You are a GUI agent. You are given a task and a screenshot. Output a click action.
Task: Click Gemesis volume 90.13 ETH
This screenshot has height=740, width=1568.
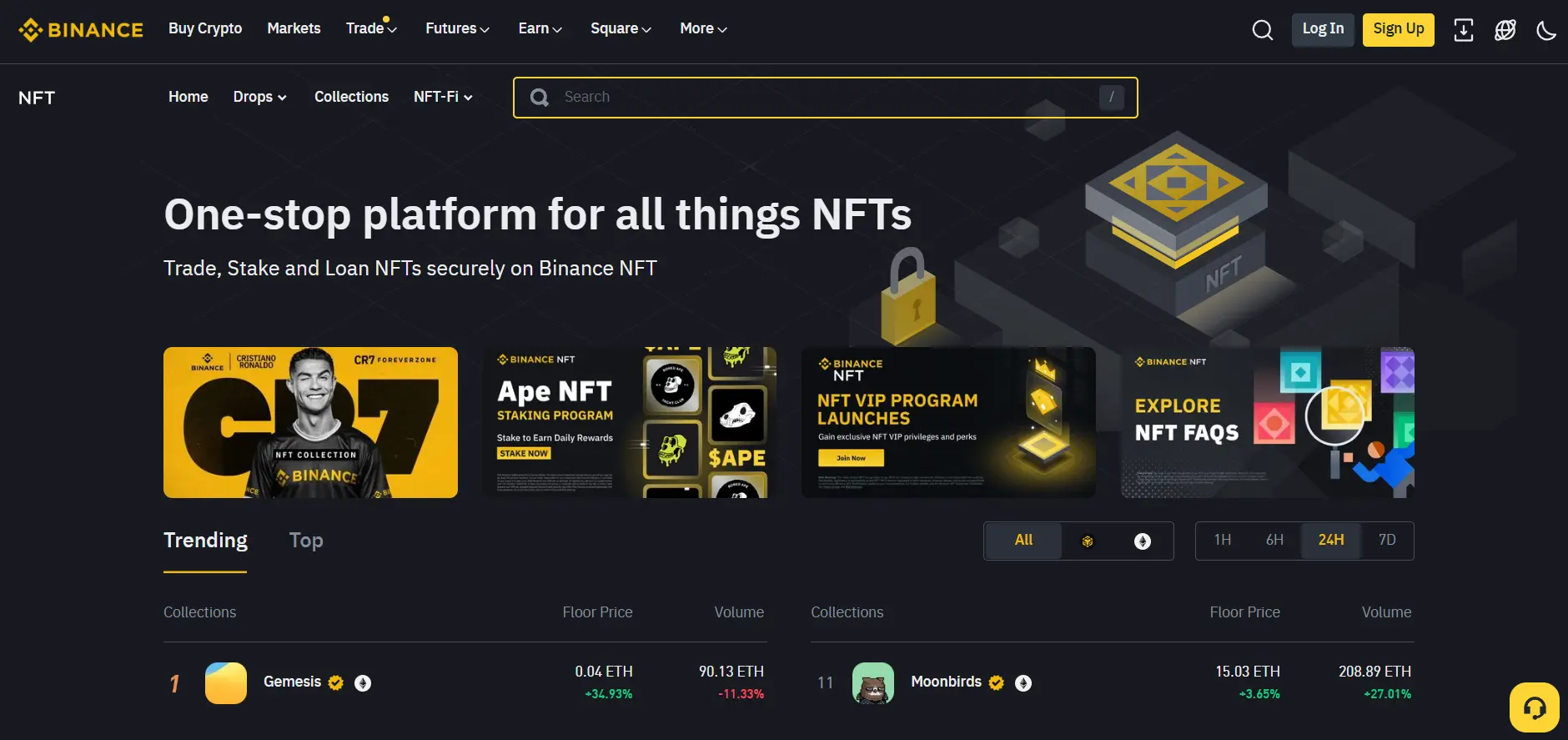(731, 672)
